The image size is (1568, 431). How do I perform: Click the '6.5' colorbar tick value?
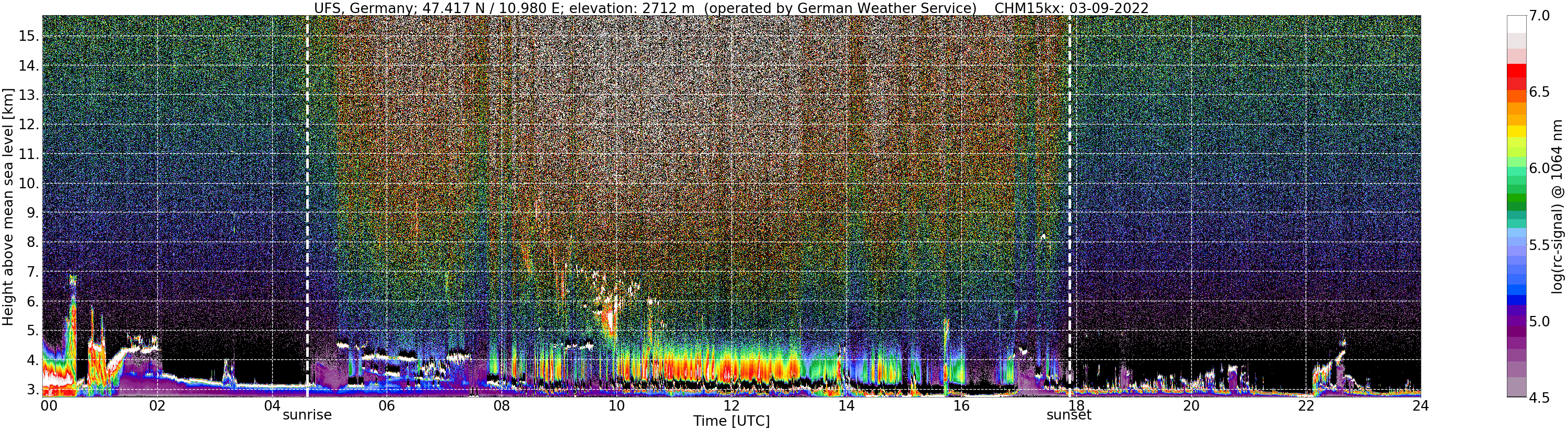1538,92
